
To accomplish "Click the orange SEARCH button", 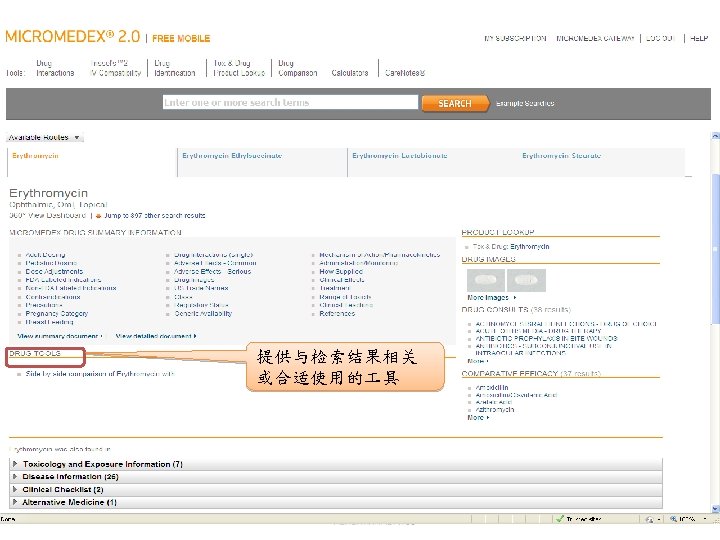I will point(455,103).
